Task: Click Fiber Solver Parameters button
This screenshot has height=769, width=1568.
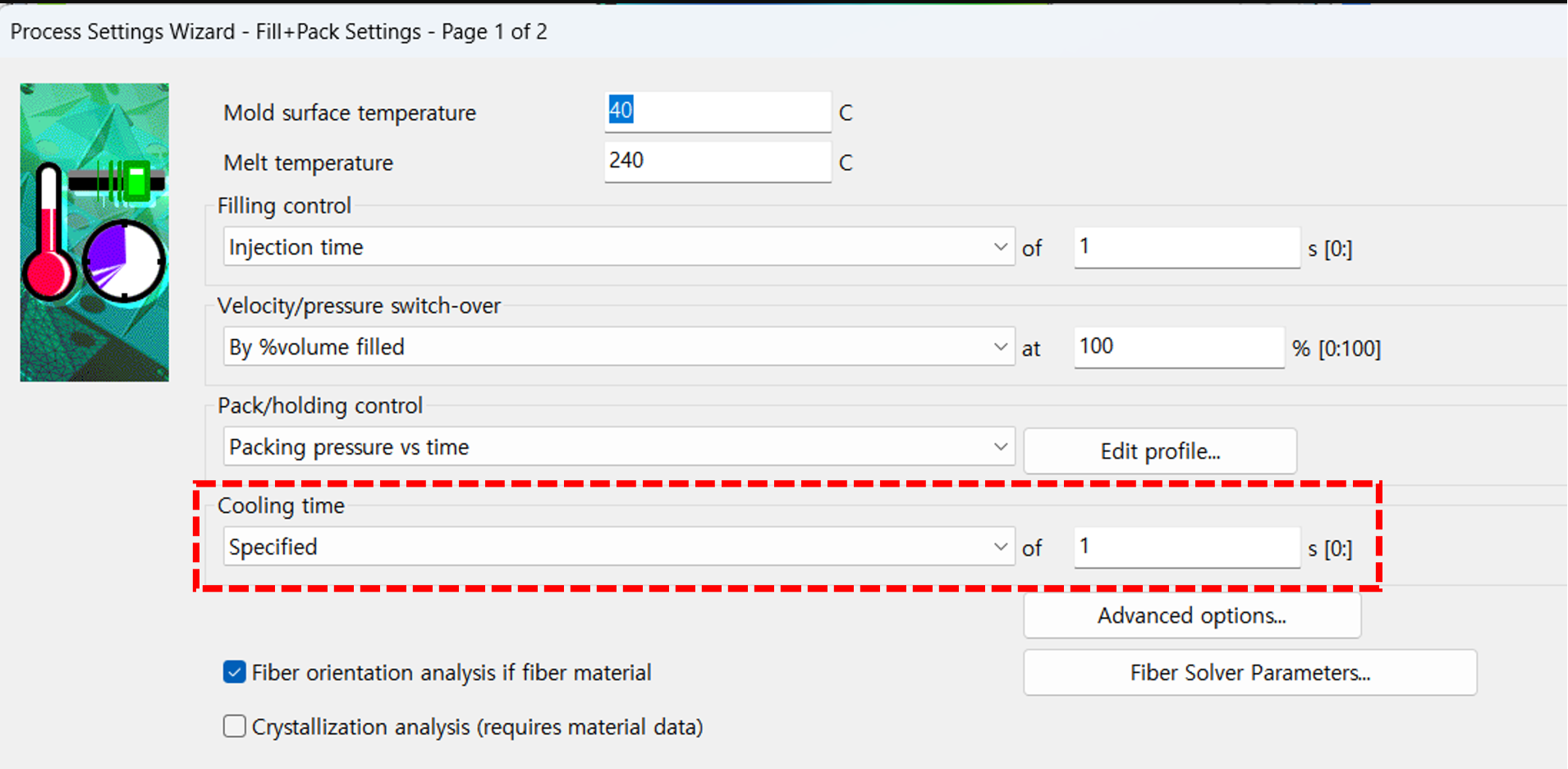Action: tap(1250, 673)
